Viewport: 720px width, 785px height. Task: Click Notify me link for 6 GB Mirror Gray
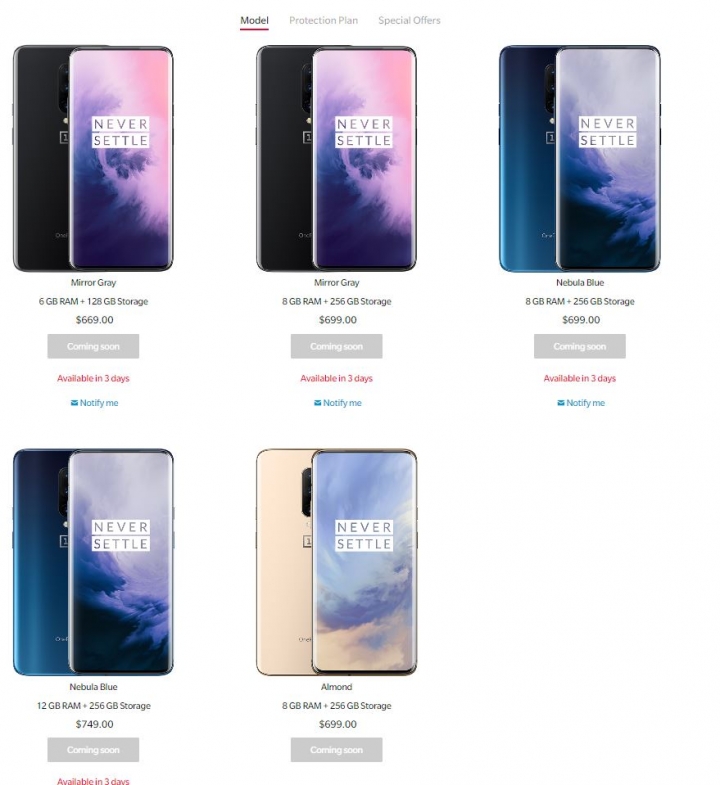(99, 403)
